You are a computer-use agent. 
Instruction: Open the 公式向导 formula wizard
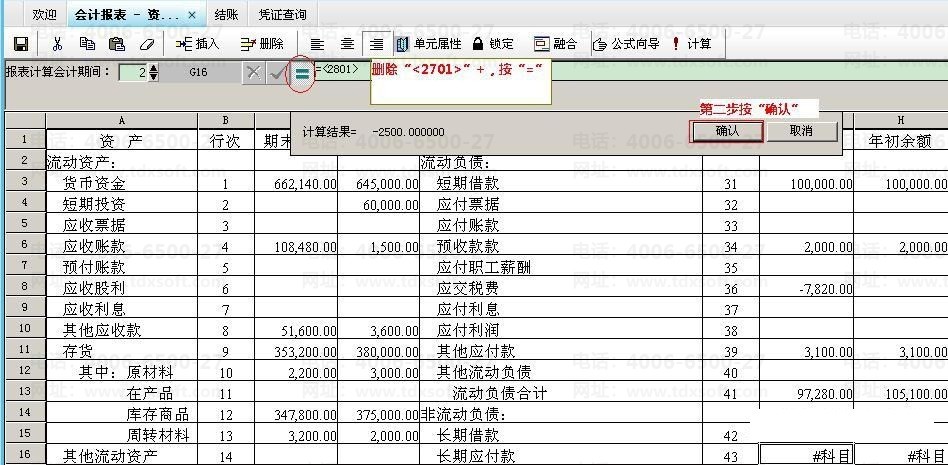626,44
